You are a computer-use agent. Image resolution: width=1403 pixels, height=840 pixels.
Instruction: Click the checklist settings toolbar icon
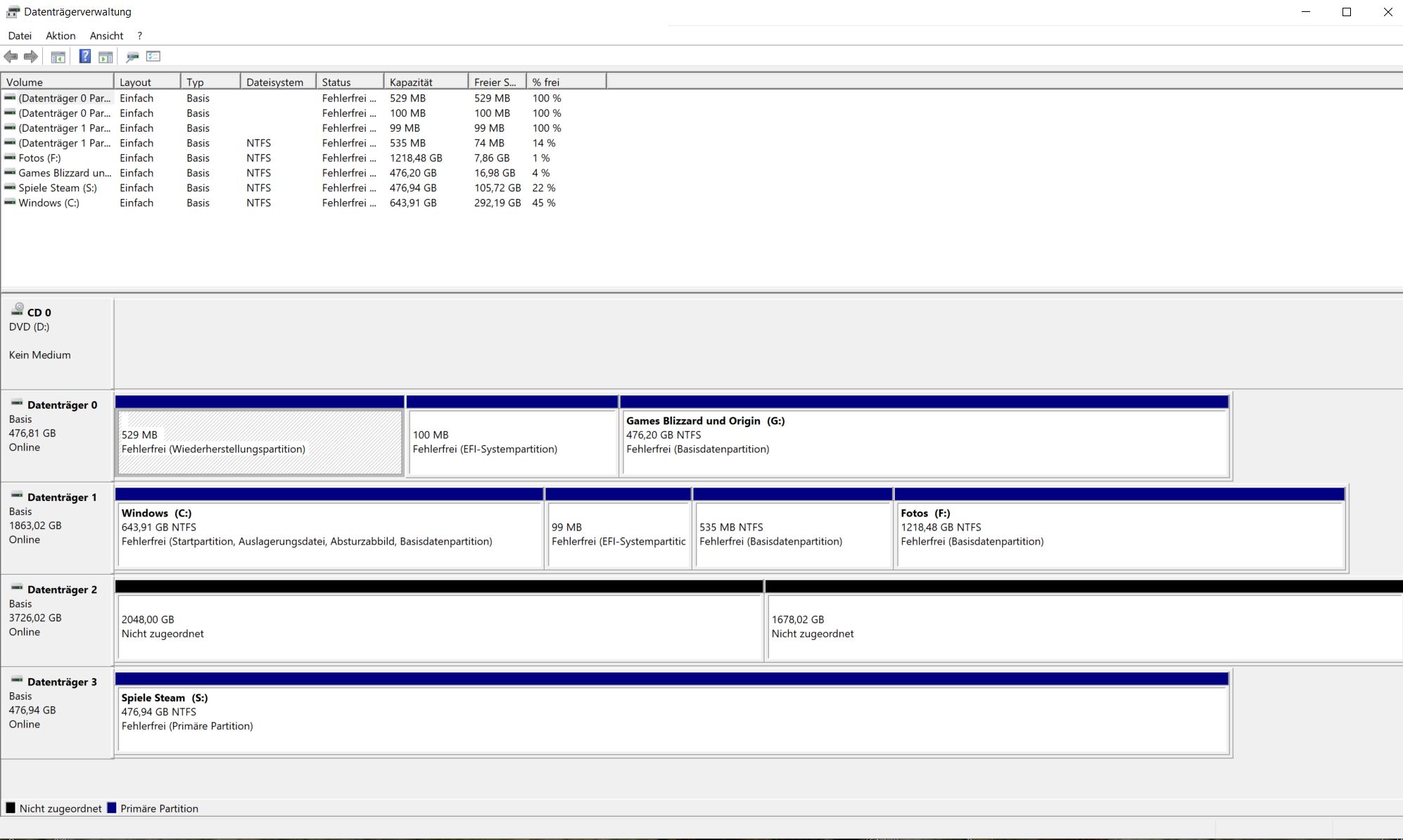pyautogui.click(x=153, y=56)
